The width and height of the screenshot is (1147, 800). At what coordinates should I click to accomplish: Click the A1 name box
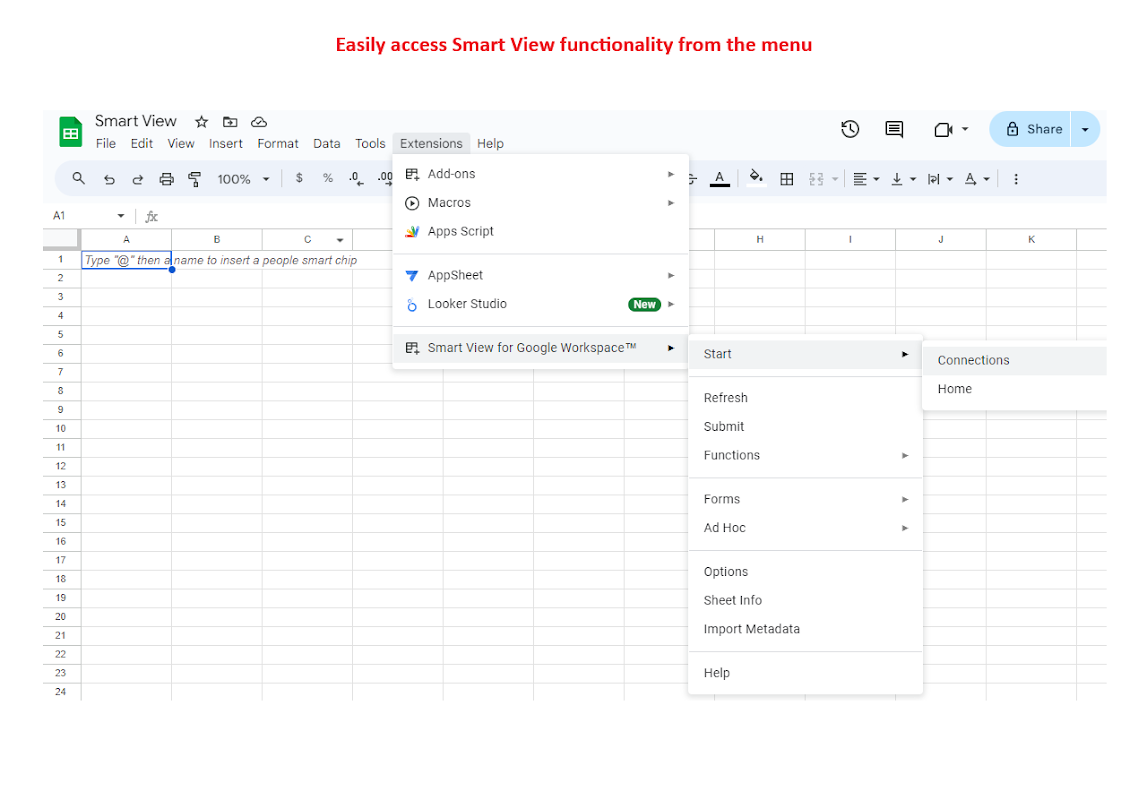(x=88, y=216)
